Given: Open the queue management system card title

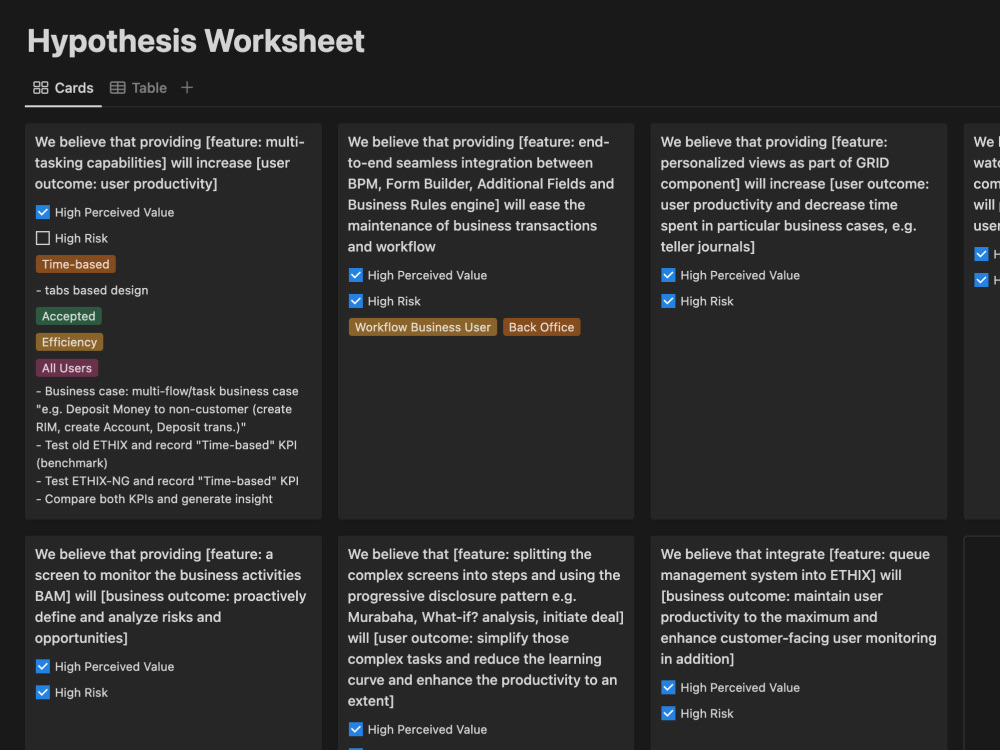Looking at the screenshot, I should point(798,607).
